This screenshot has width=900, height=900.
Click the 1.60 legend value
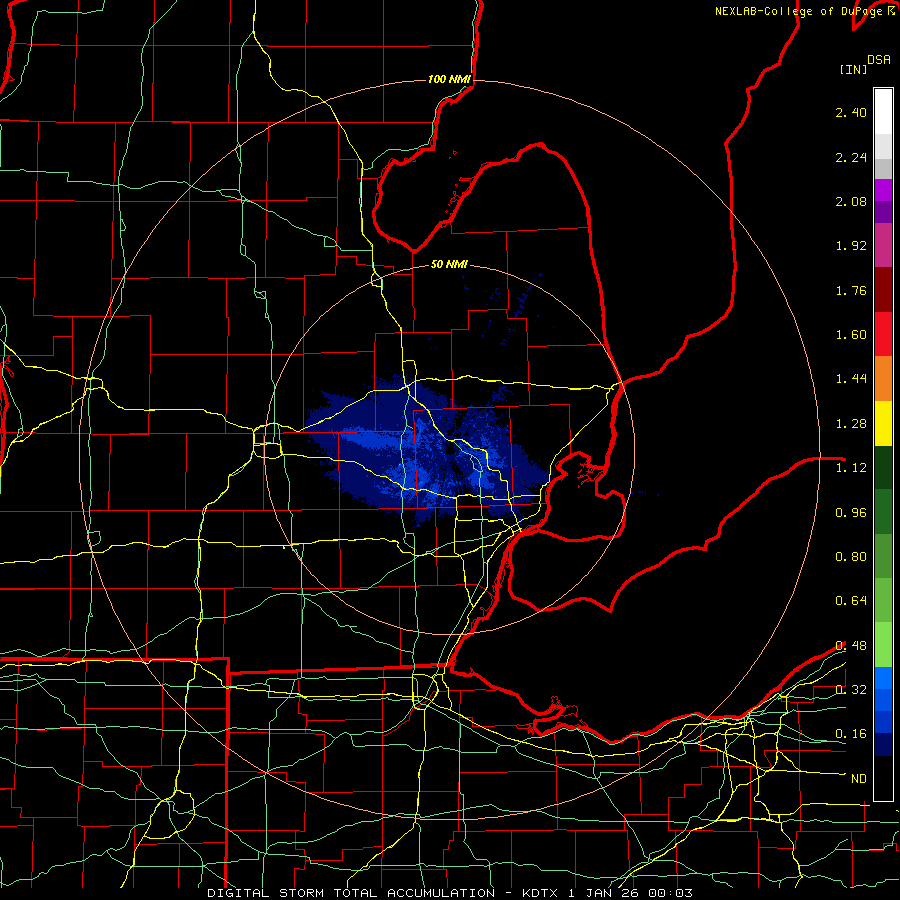pos(851,335)
